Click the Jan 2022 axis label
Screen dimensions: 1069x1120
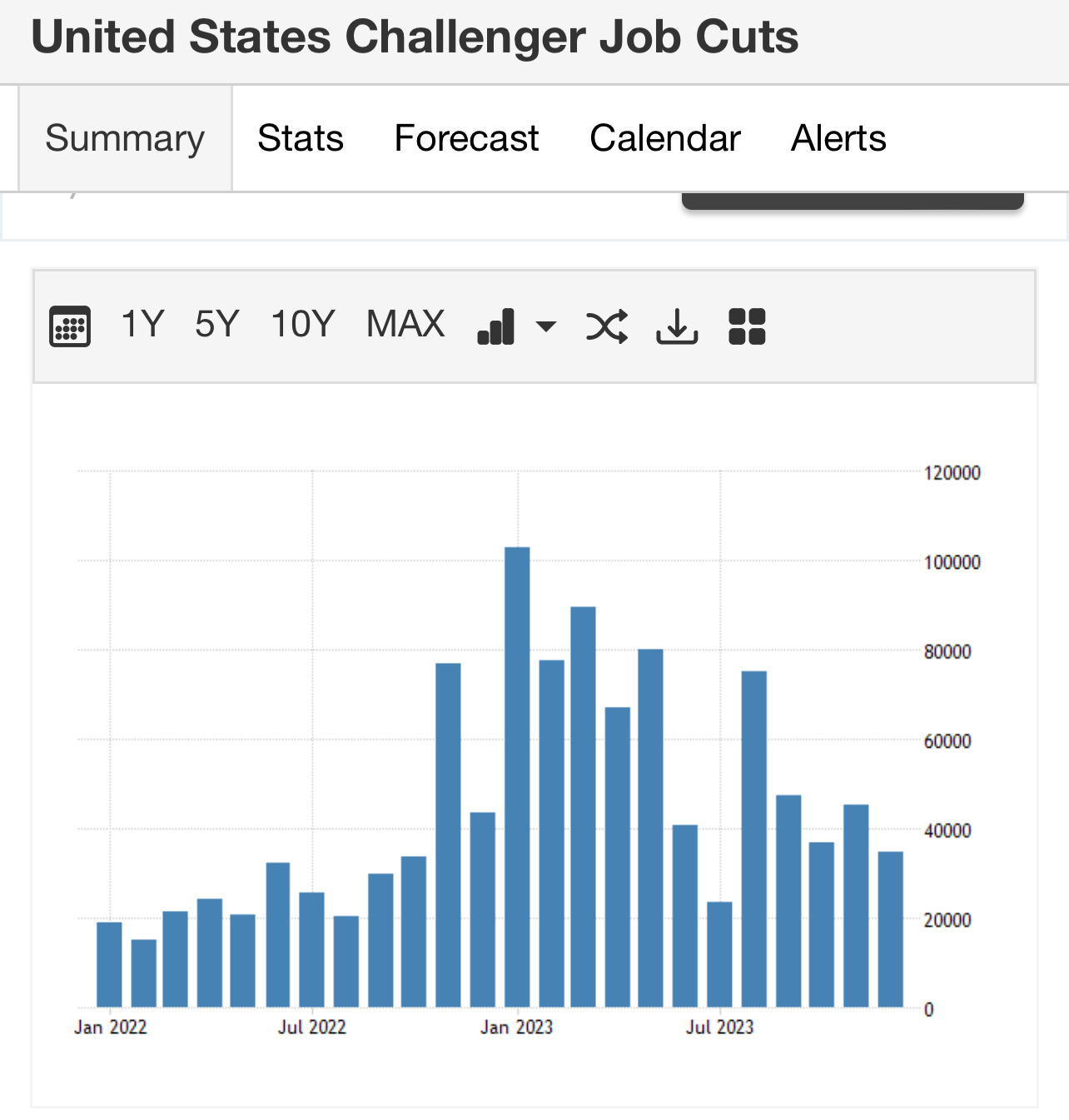(x=110, y=1028)
